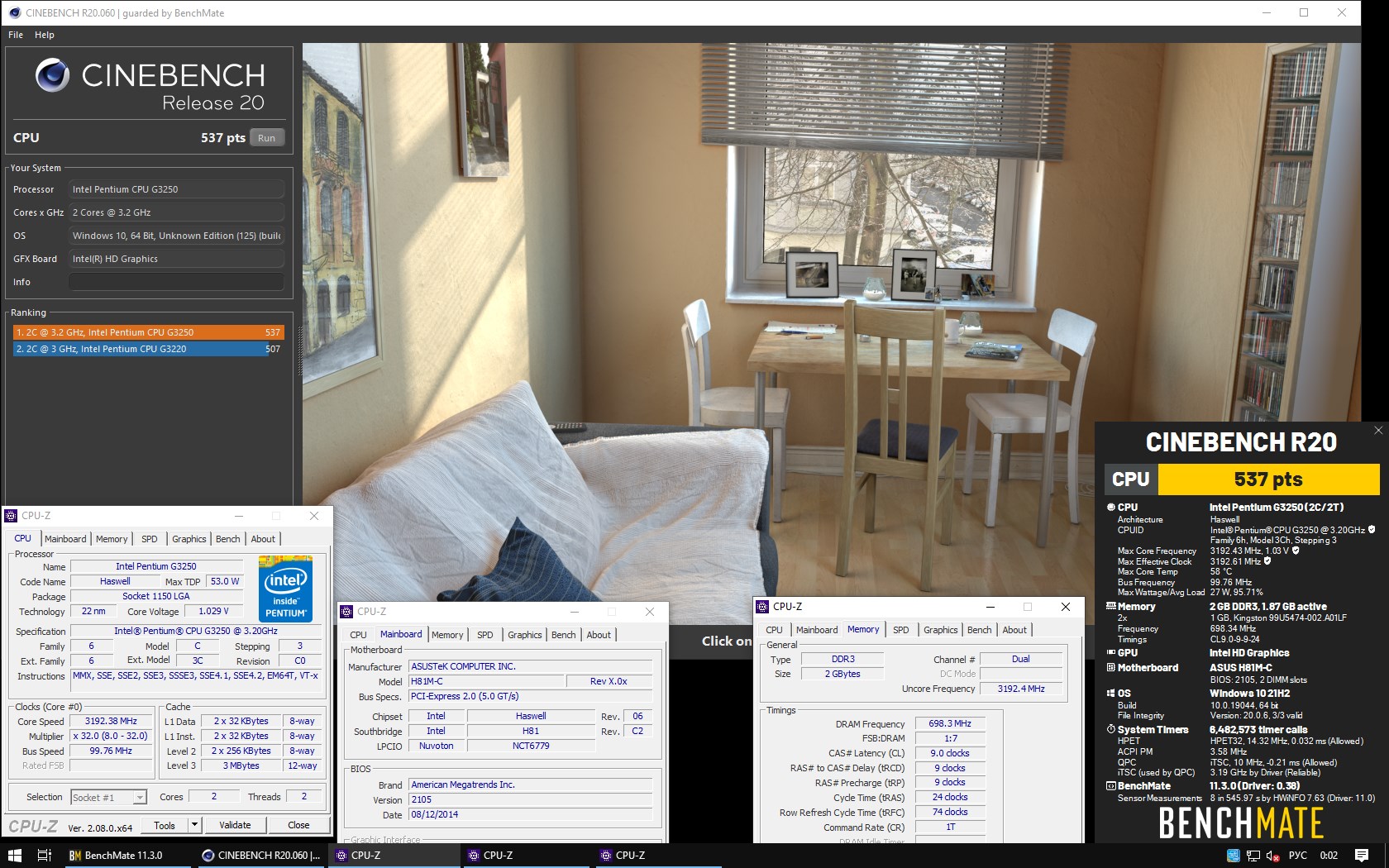Click the 537 pts yellow score banner

(1268, 479)
